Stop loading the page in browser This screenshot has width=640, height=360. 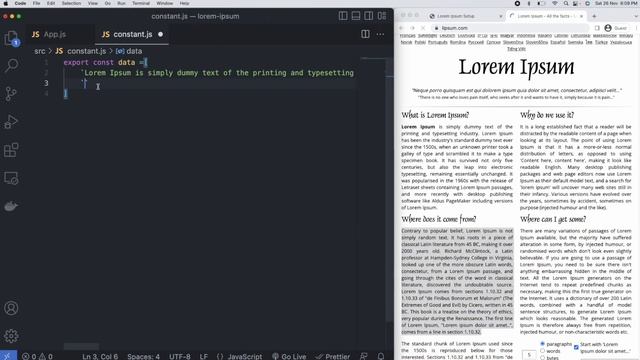(x=423, y=28)
